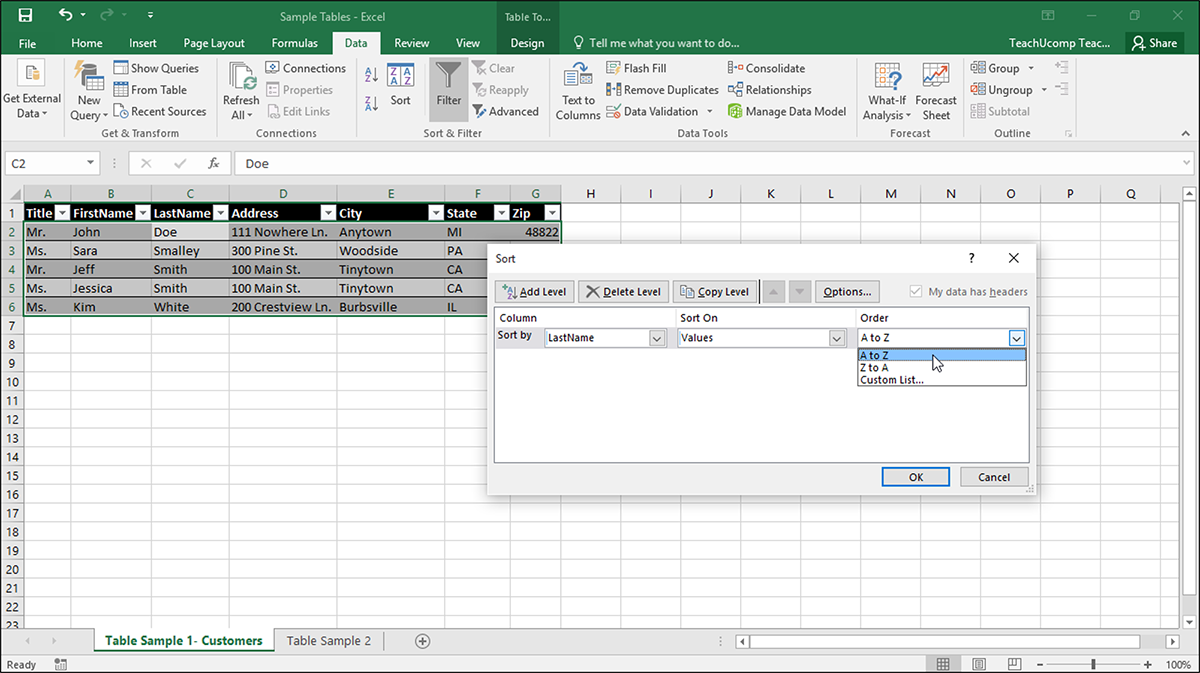
Task: Click the Text to Columns icon
Action: [577, 90]
